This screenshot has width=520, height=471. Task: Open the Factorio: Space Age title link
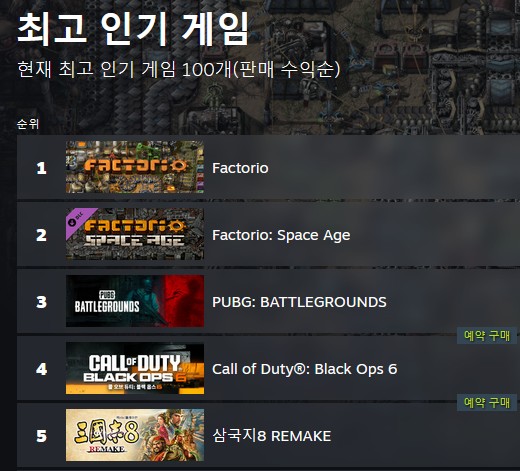[x=281, y=235]
